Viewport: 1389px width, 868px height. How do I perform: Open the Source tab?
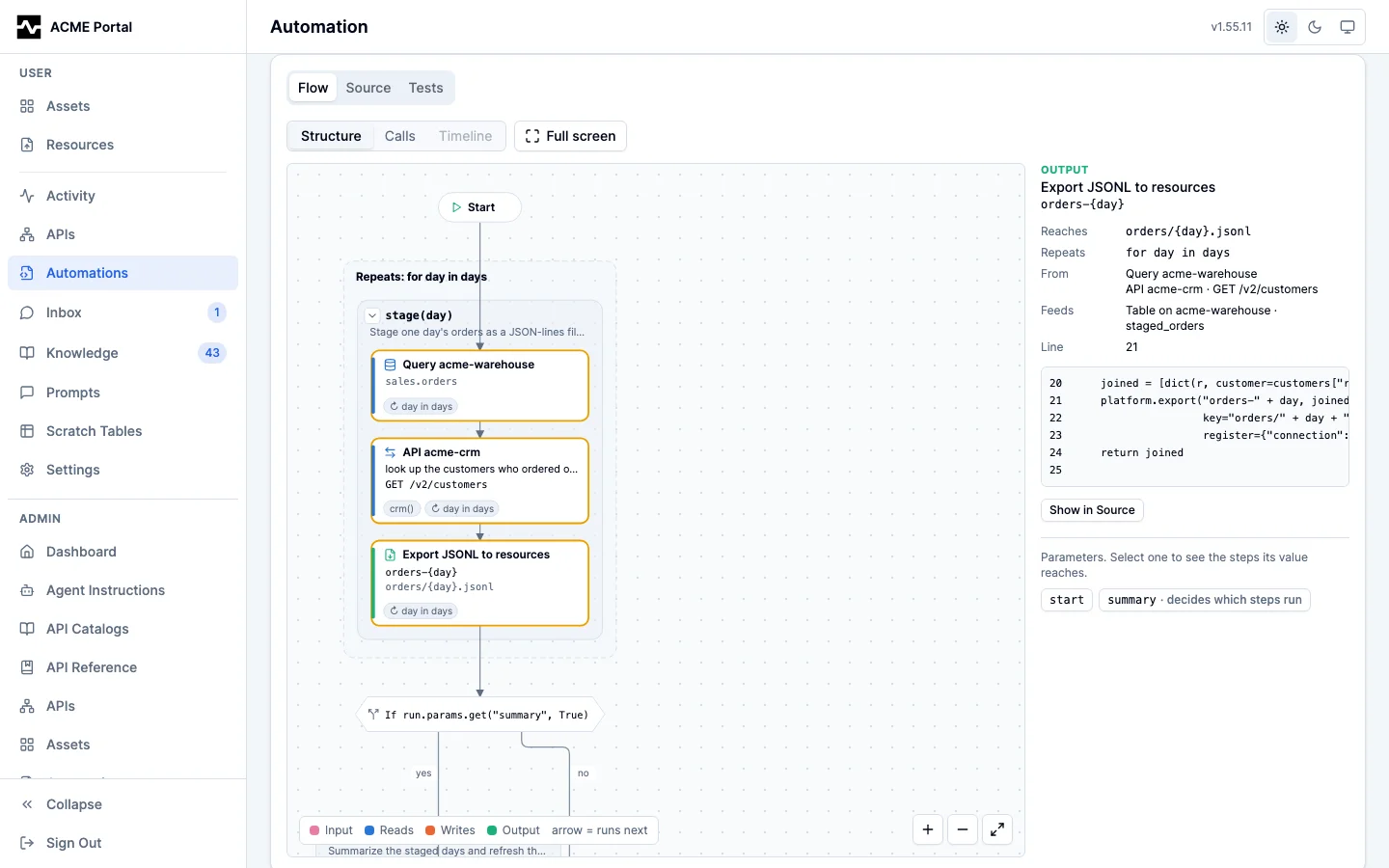[368, 88]
